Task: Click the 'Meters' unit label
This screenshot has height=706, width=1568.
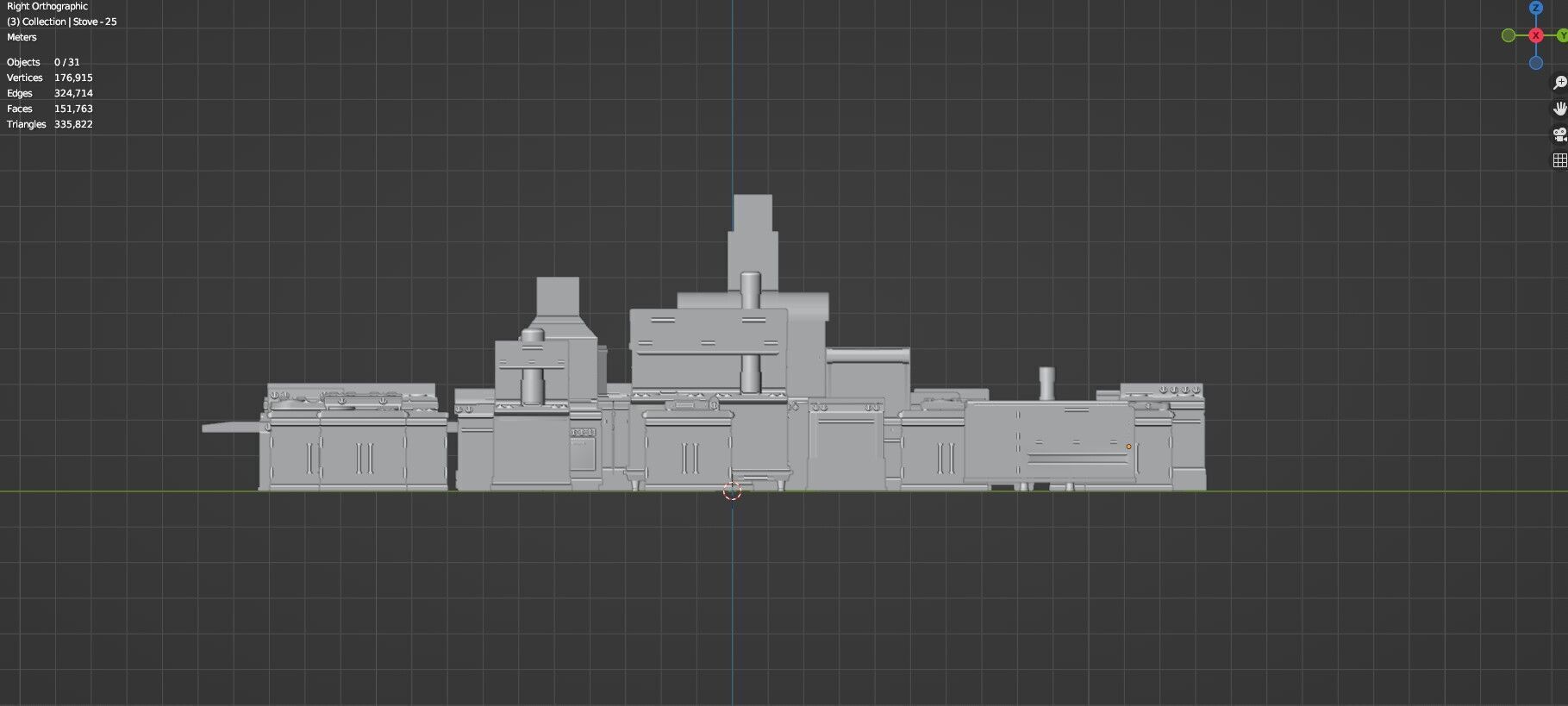Action: (22, 37)
